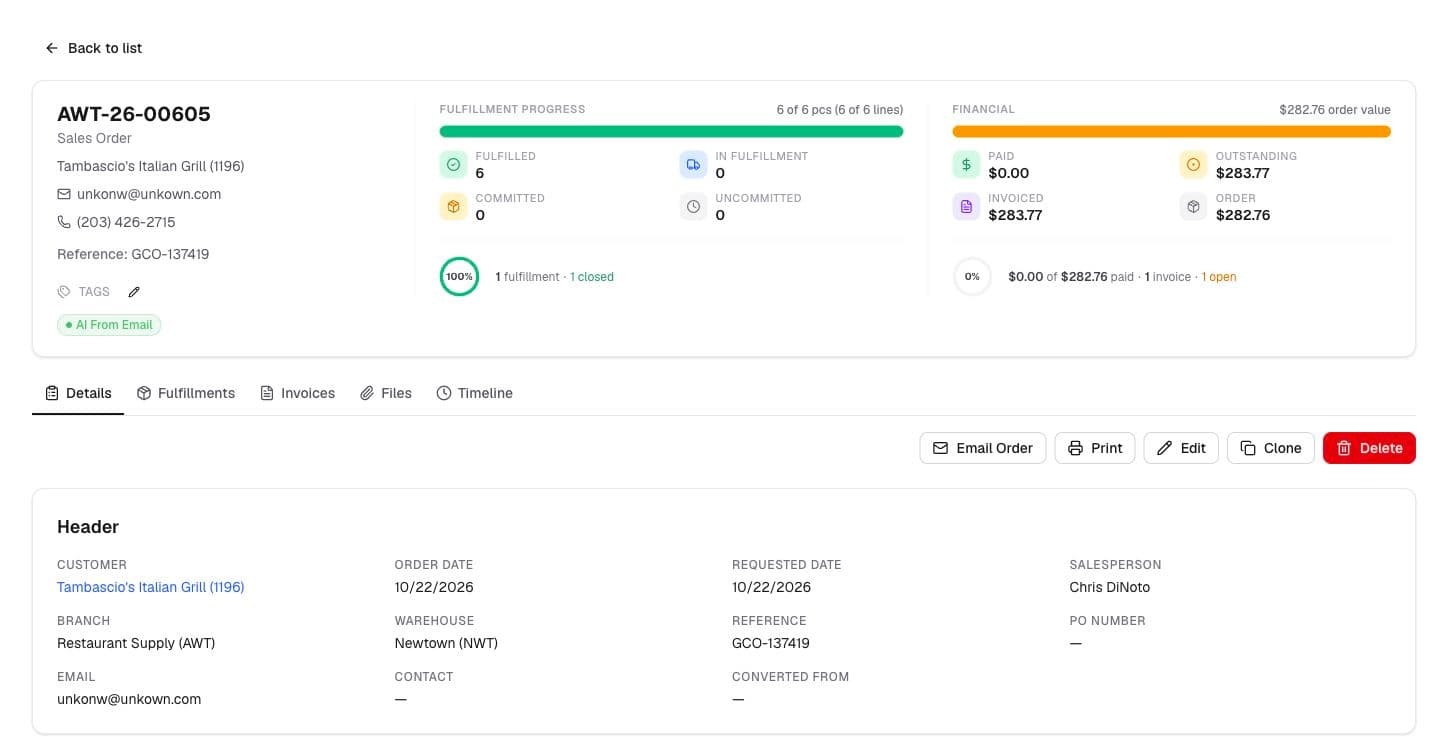Click the phone icon beside (203) 426-2715

point(64,222)
